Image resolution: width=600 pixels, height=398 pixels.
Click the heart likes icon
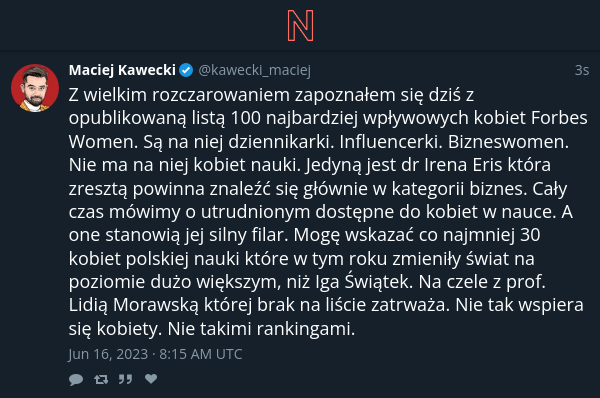click(x=151, y=379)
